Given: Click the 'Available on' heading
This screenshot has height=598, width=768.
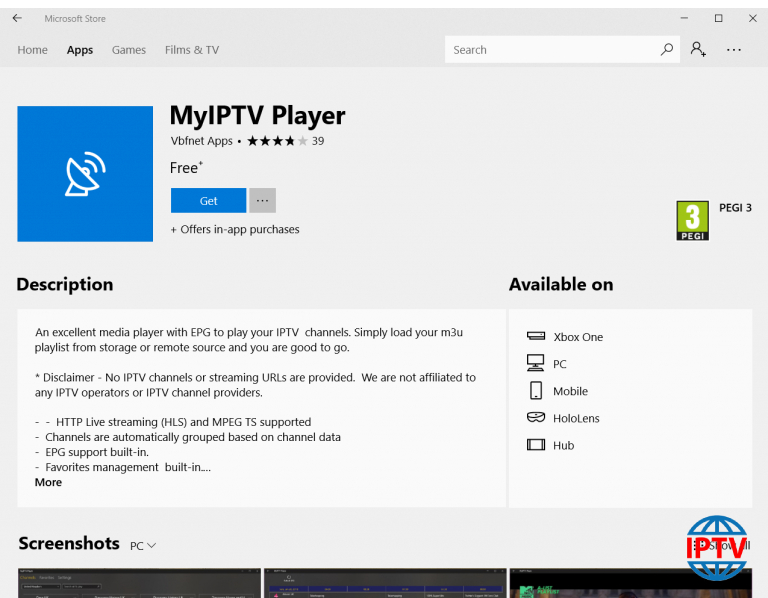Looking at the screenshot, I should click(561, 285).
